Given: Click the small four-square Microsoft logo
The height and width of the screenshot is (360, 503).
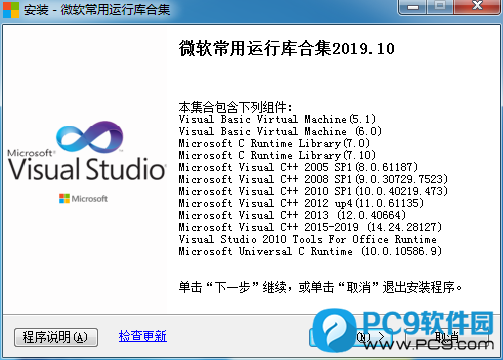Looking at the screenshot, I should pos(64,199).
